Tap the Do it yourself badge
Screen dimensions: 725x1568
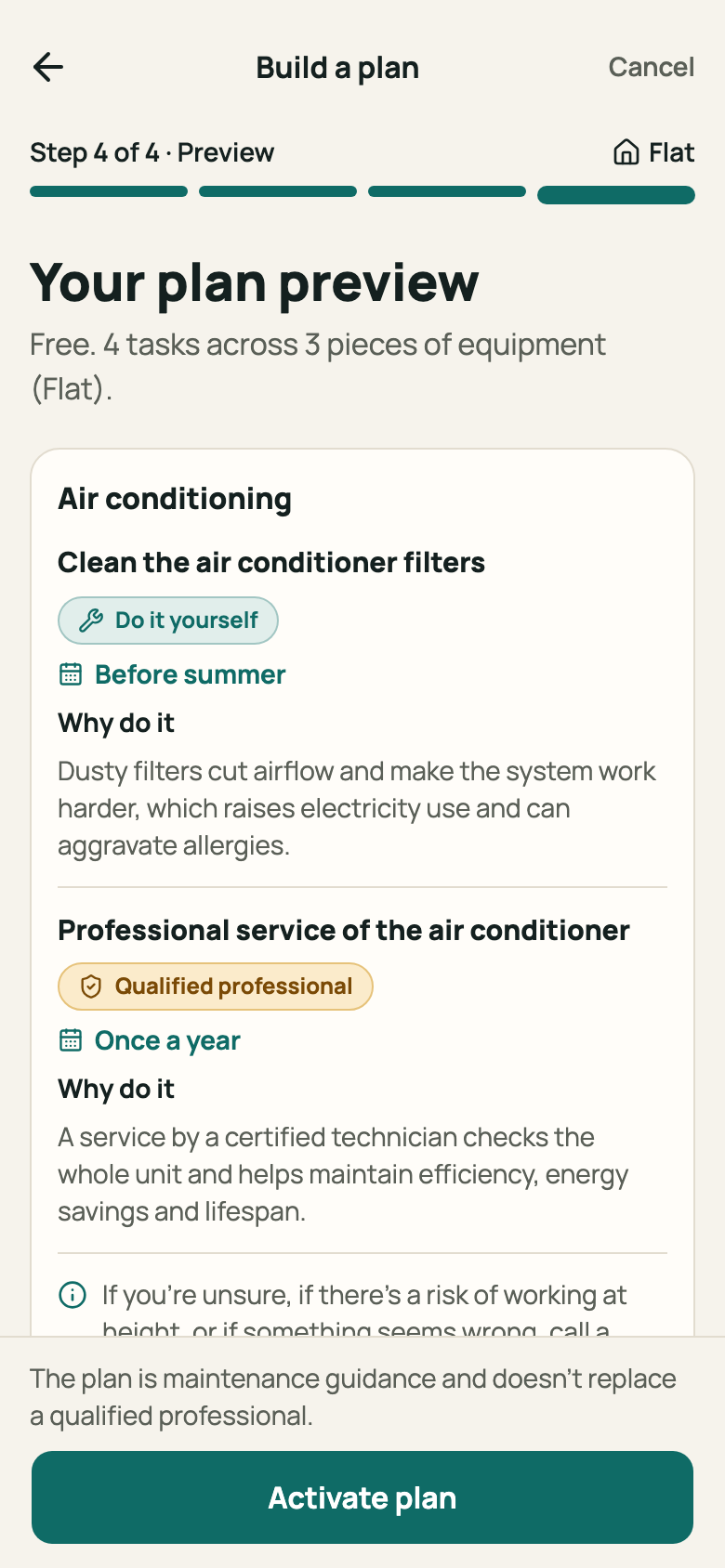tap(168, 621)
